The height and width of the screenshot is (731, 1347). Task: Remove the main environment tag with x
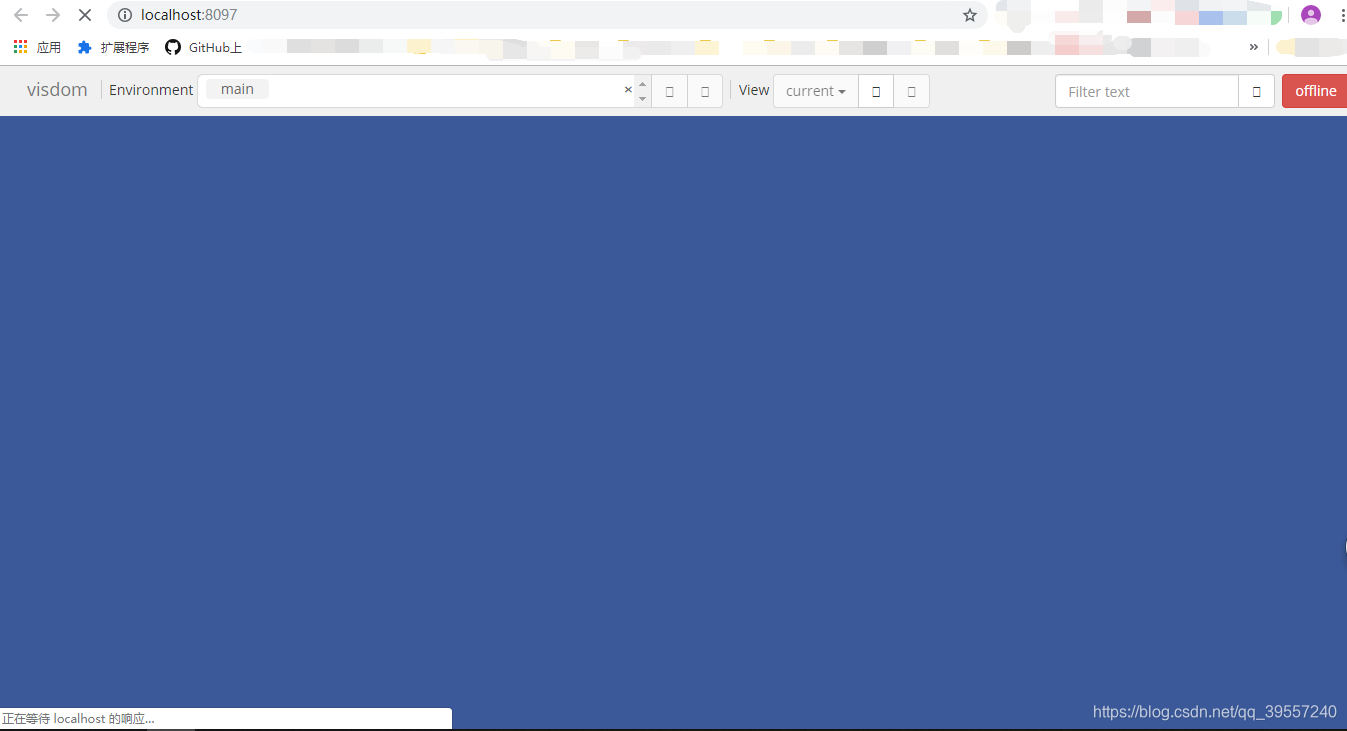pyautogui.click(x=628, y=90)
